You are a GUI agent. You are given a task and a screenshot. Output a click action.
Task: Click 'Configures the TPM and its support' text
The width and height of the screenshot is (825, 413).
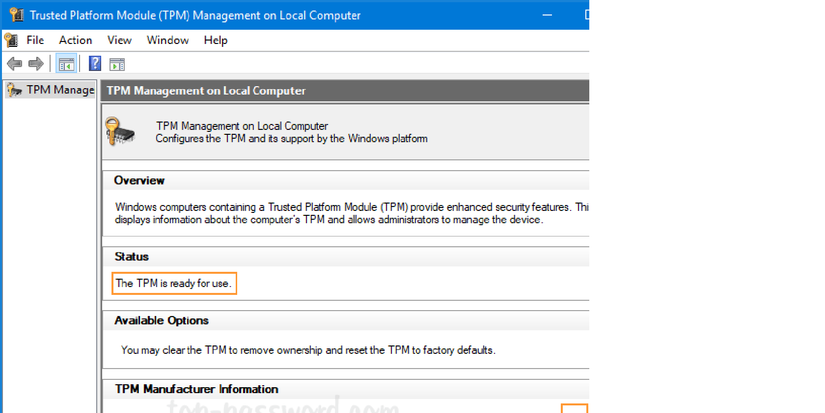point(291,139)
